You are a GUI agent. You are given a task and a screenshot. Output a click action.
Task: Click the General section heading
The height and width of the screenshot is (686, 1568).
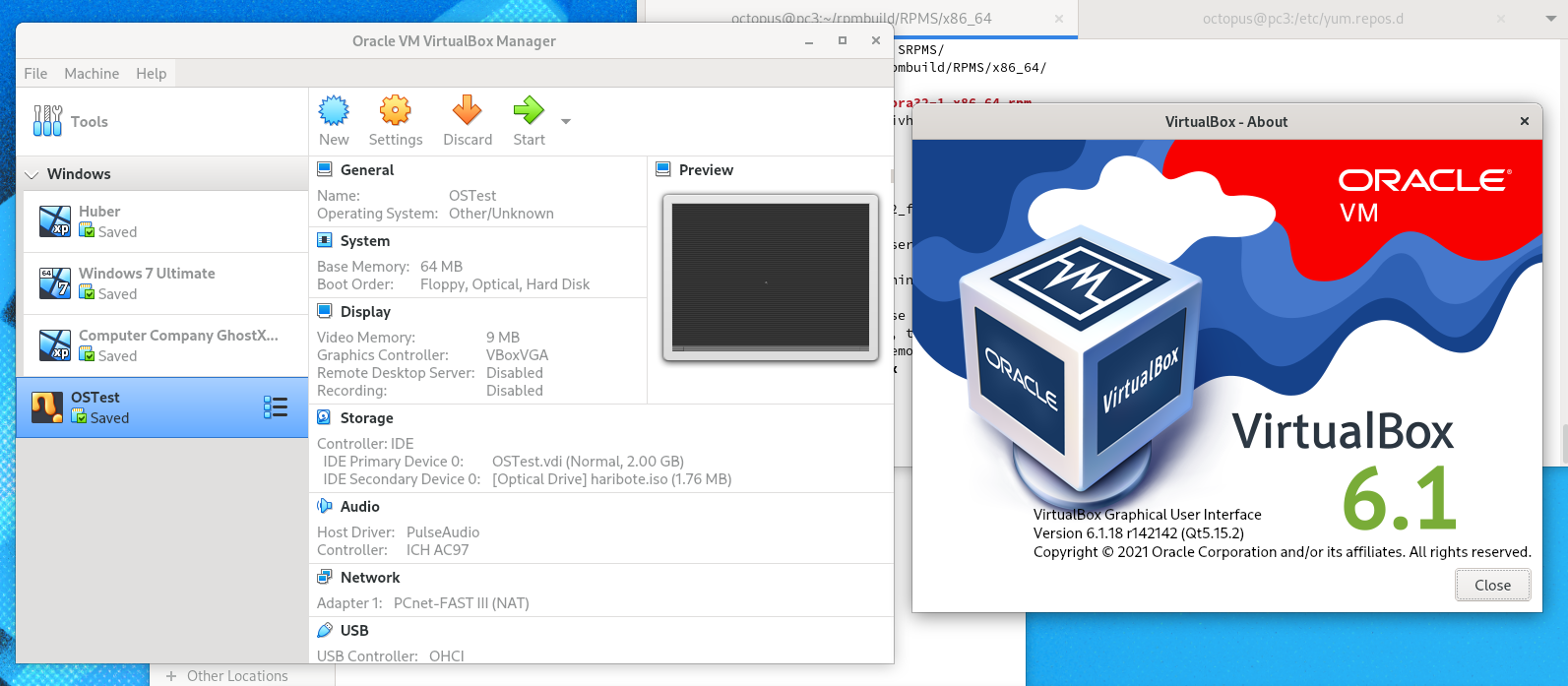tap(367, 170)
